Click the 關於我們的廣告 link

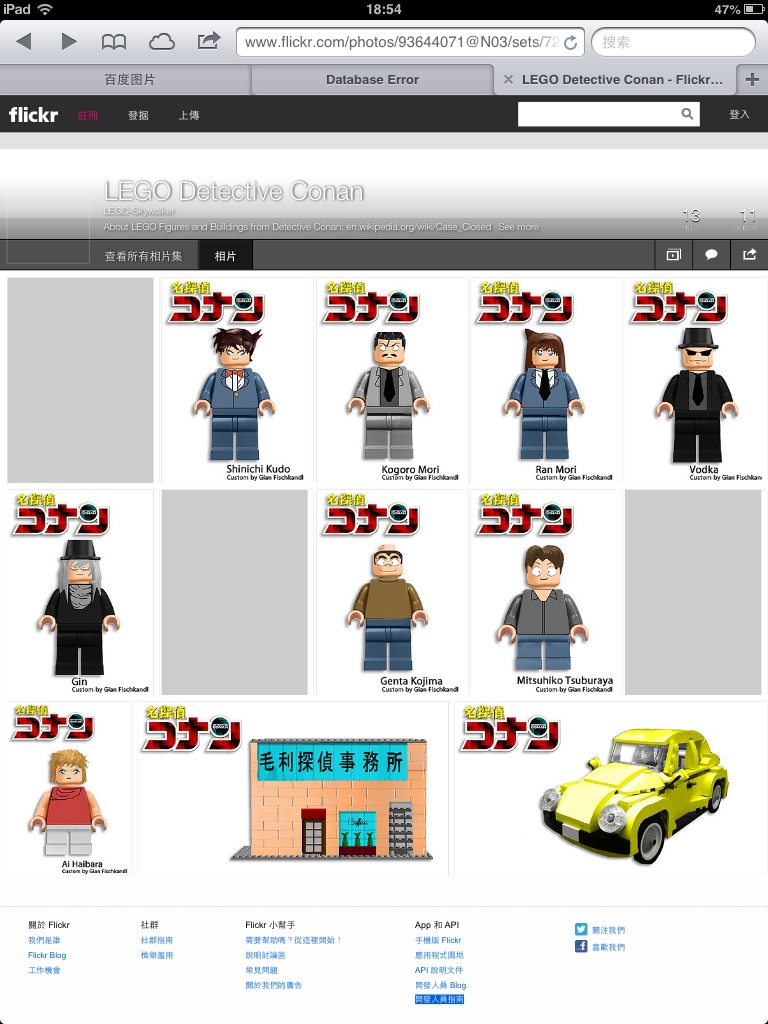coord(274,985)
